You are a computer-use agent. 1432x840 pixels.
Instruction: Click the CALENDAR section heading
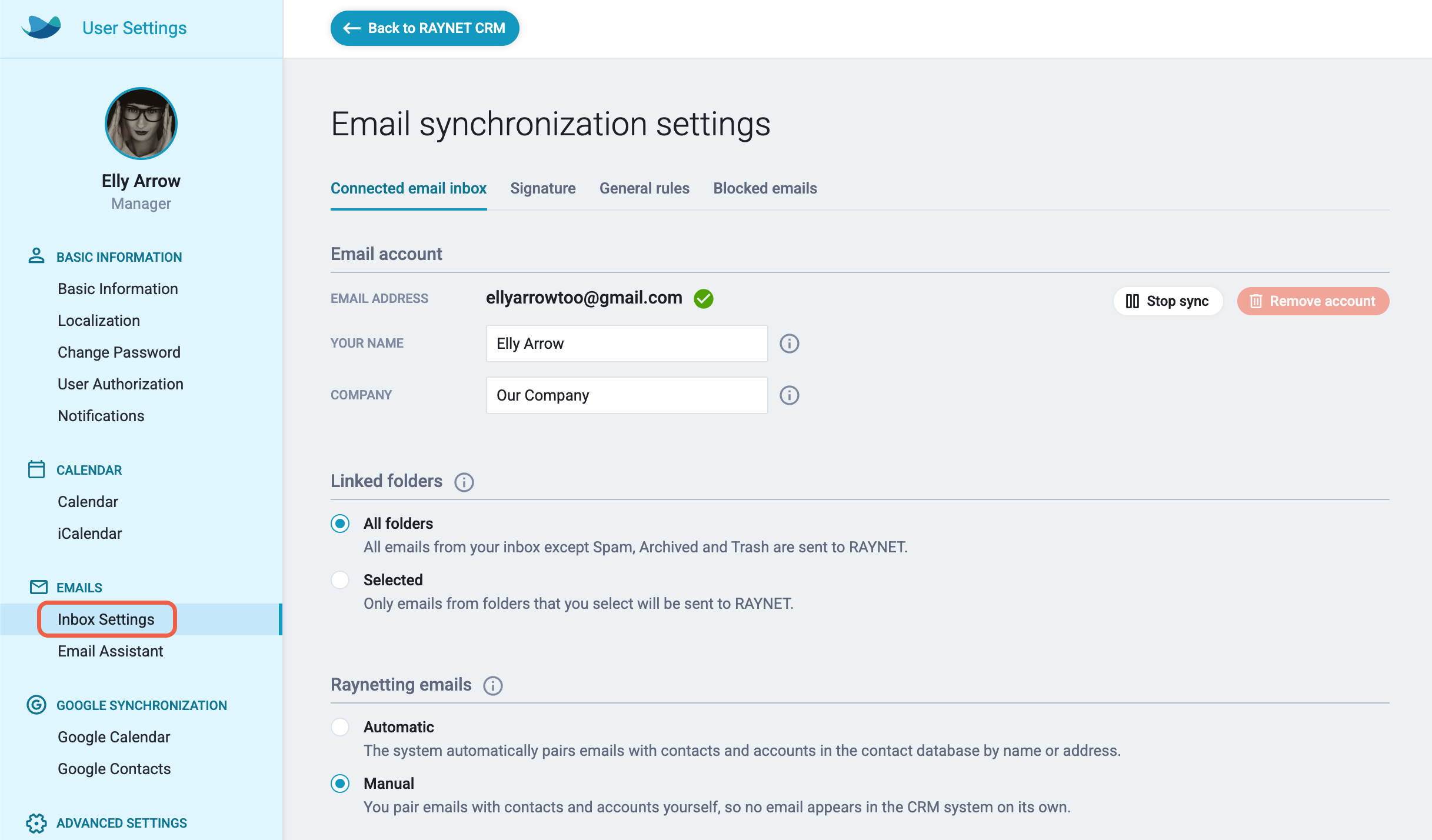[x=89, y=470]
